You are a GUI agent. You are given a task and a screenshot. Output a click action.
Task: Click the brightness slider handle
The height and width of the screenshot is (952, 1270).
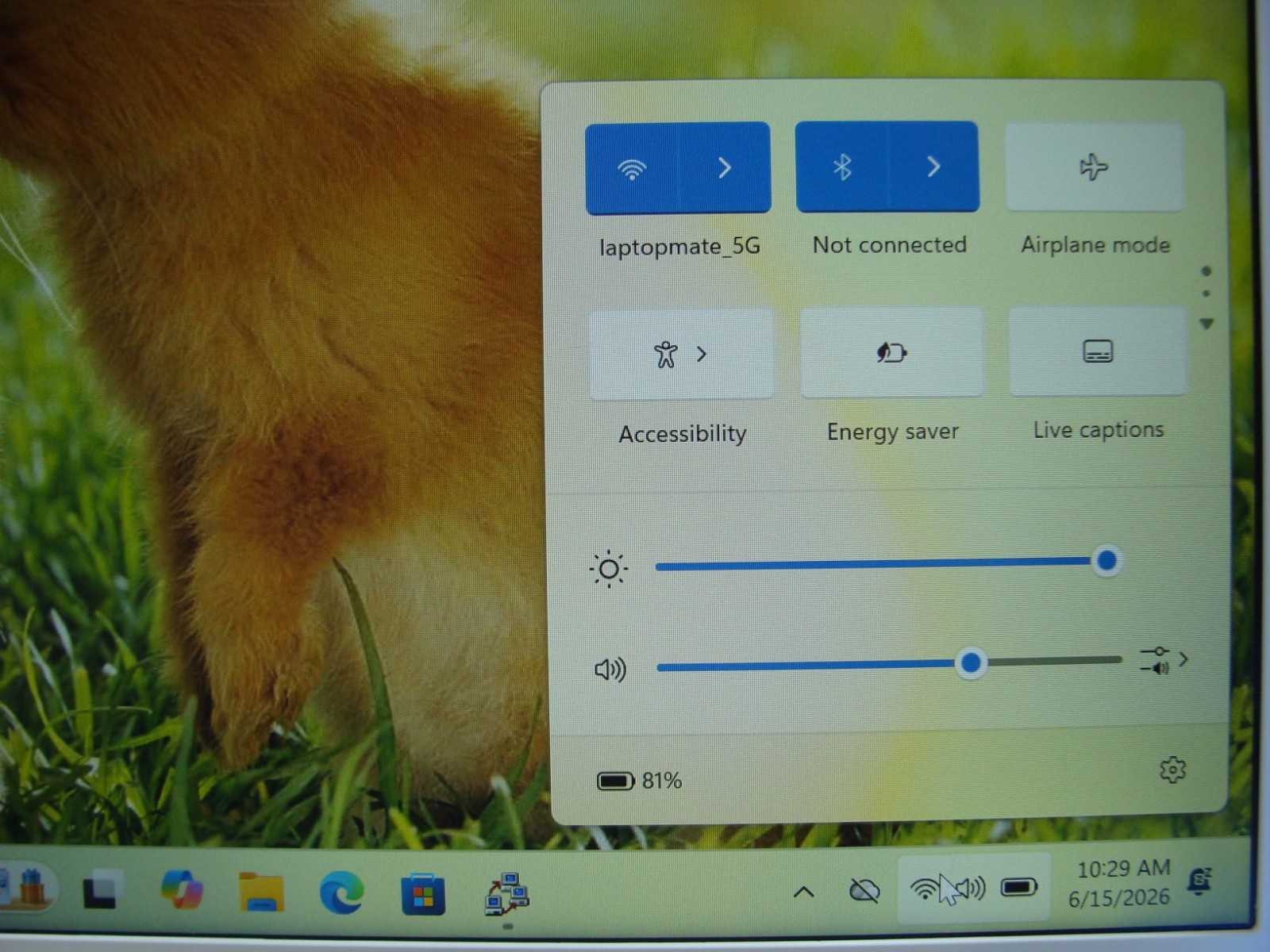click(1106, 561)
